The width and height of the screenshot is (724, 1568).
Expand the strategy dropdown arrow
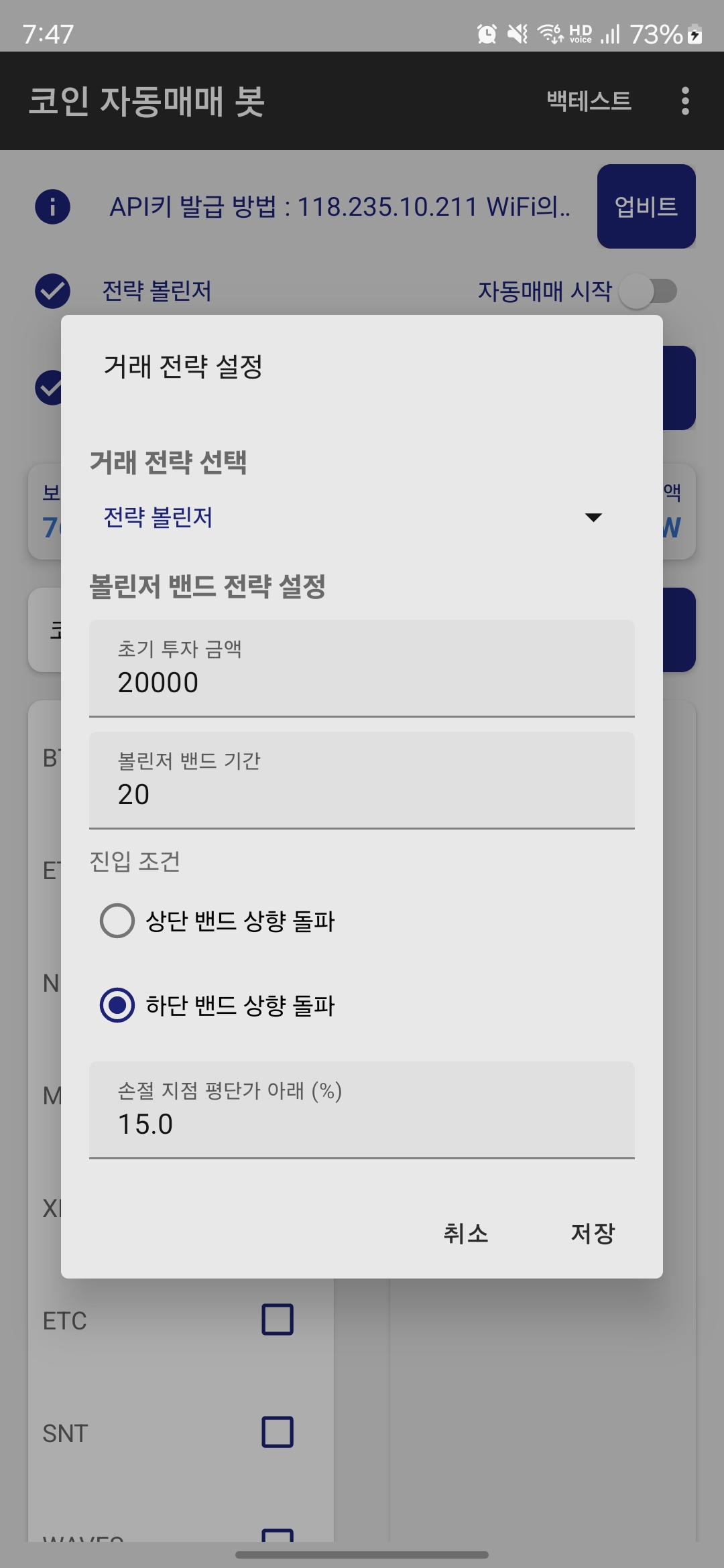(593, 517)
